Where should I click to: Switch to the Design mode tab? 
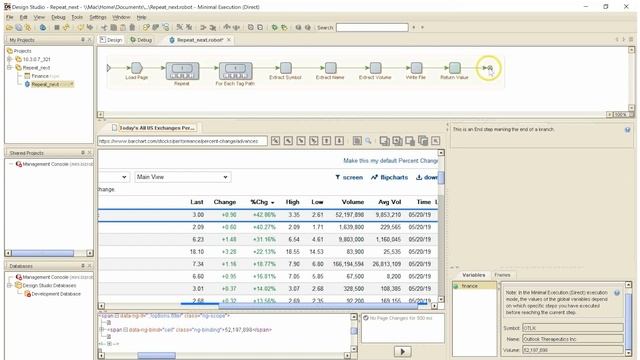[x=111, y=40]
